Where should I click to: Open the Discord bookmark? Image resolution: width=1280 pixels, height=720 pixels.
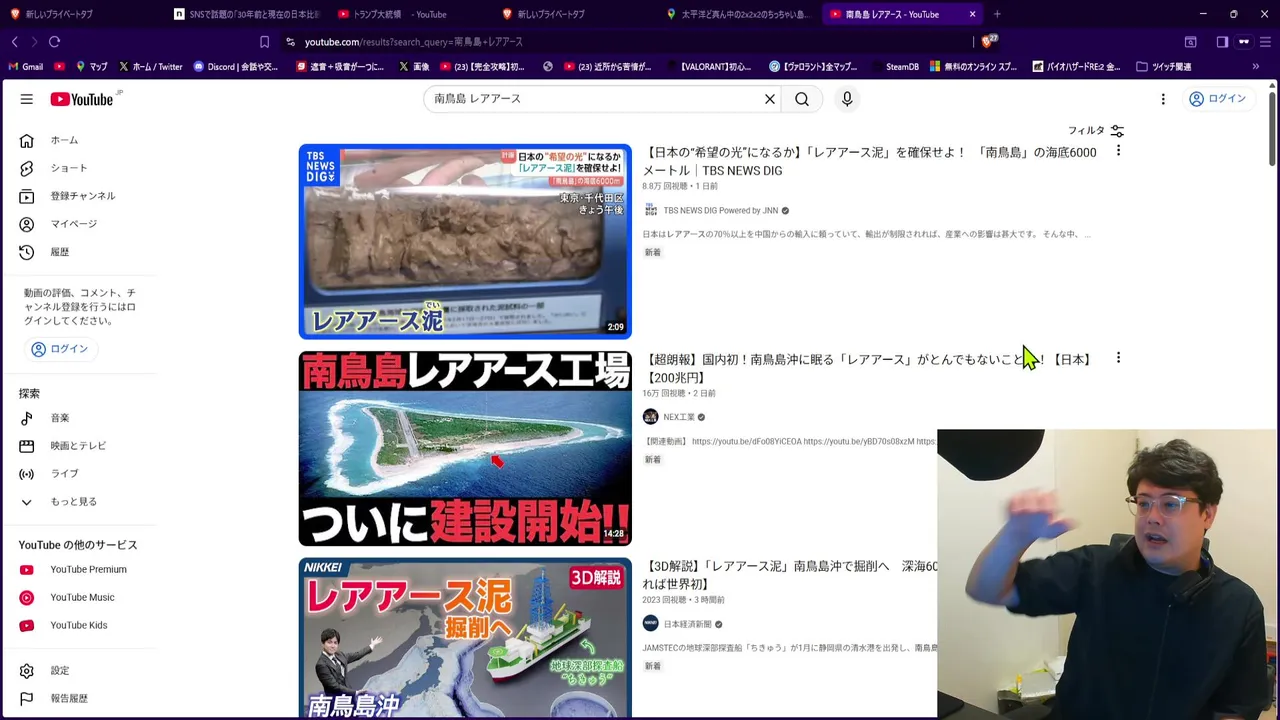(x=235, y=67)
